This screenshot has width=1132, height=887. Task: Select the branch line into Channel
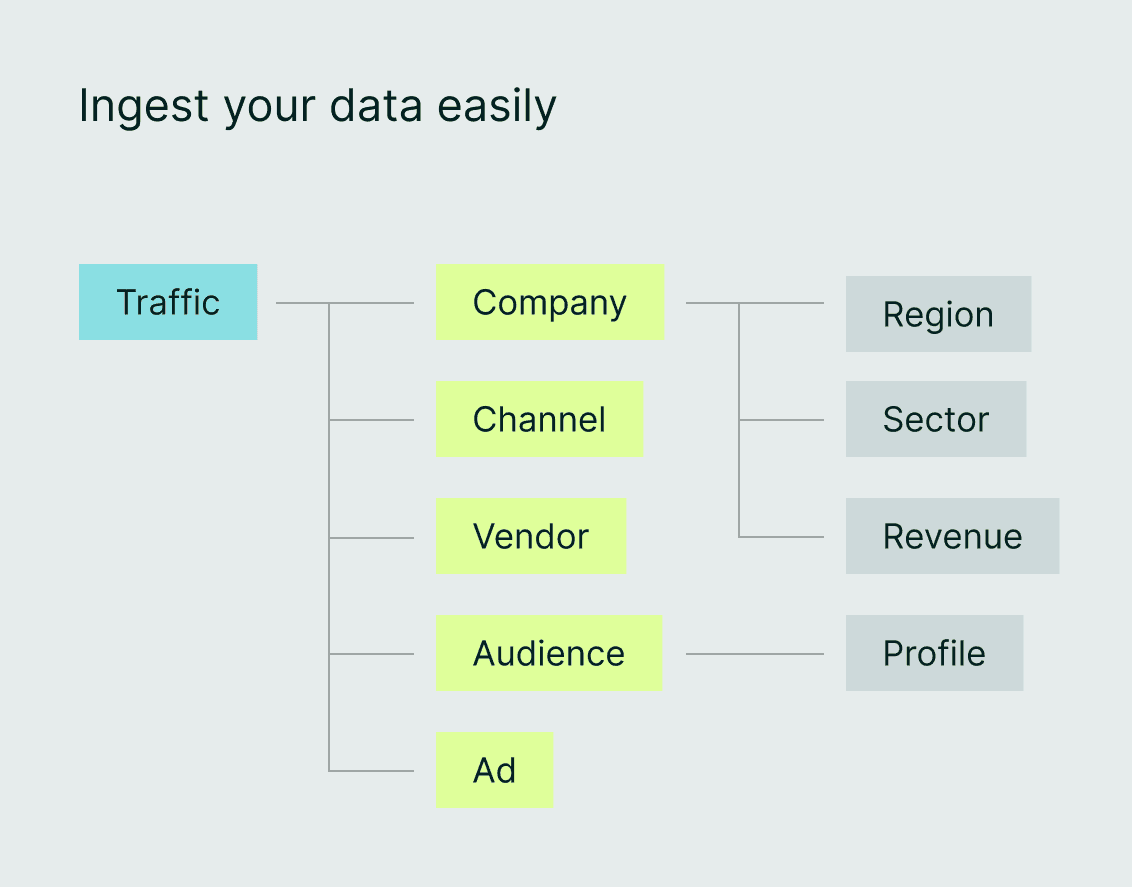tap(372, 420)
